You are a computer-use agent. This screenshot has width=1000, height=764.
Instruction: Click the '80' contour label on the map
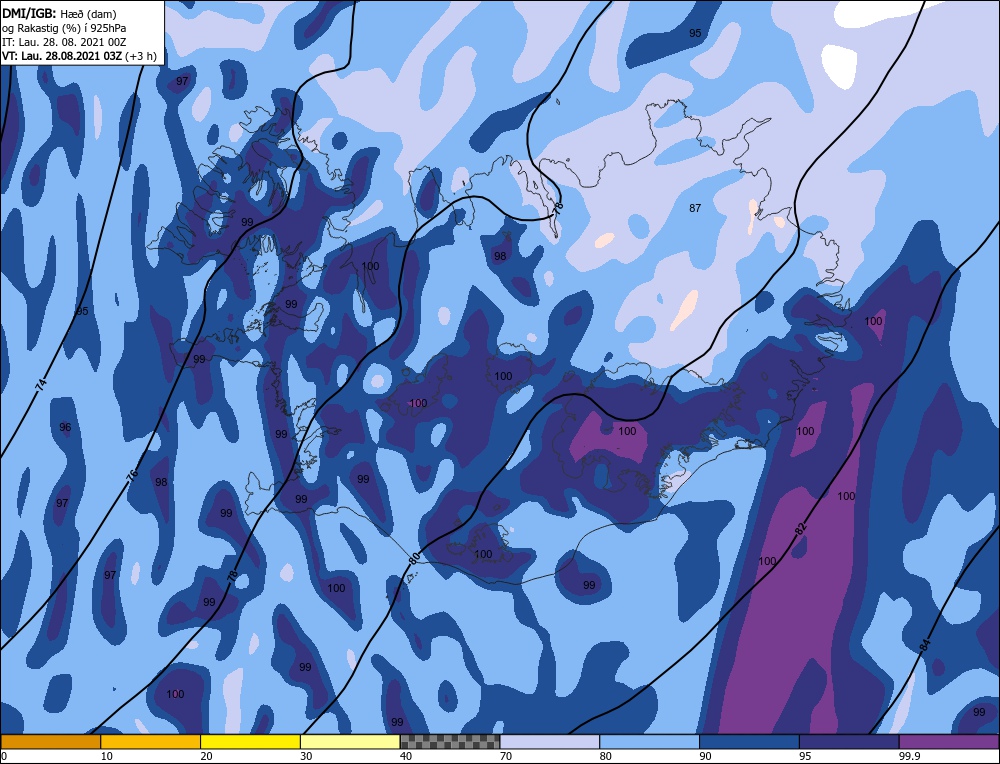coord(414,558)
